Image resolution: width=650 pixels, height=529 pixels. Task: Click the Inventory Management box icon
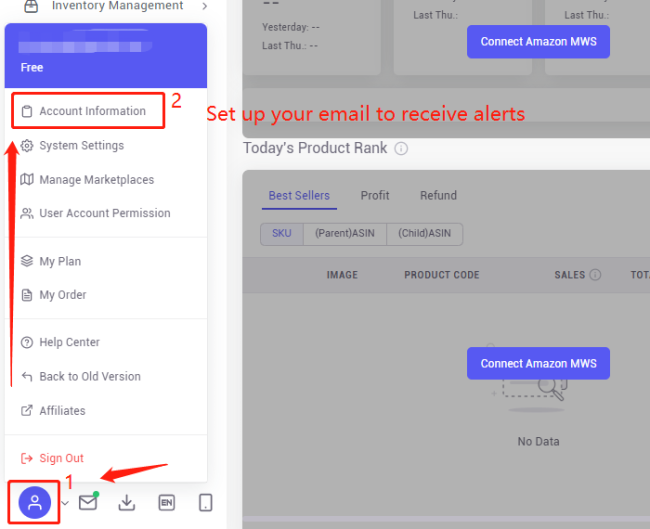(x=31, y=6)
